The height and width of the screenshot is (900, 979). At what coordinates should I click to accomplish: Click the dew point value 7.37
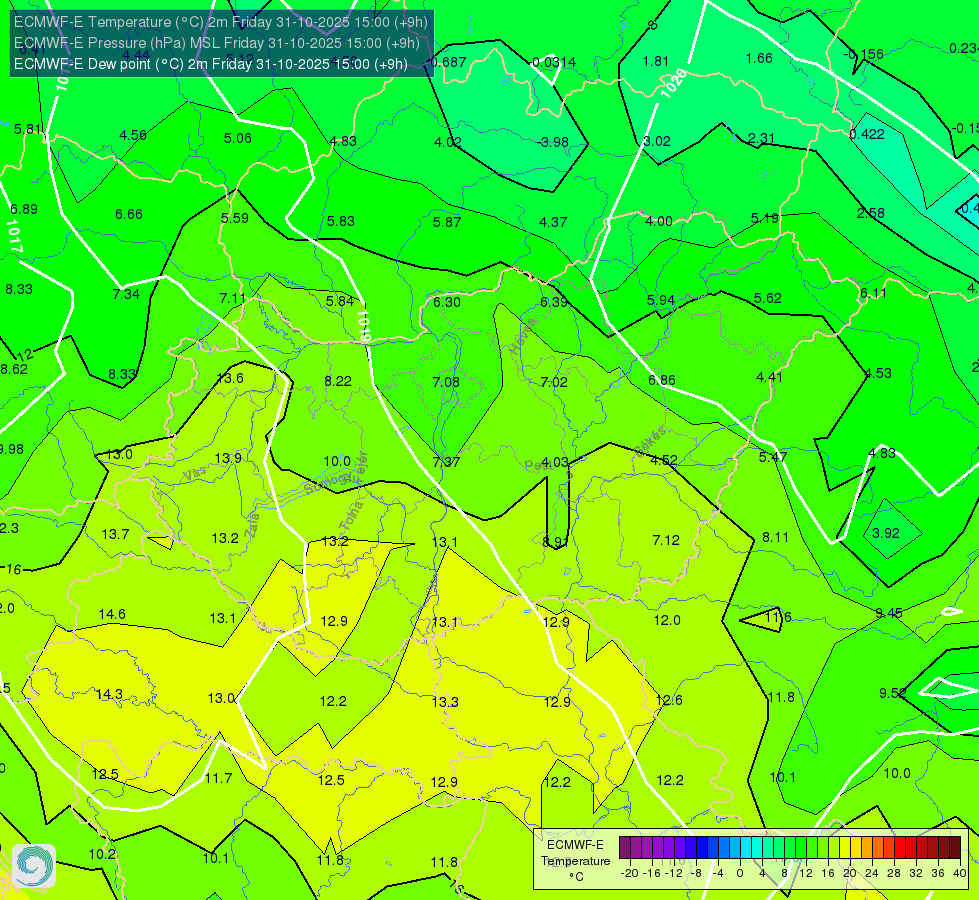click(x=446, y=462)
